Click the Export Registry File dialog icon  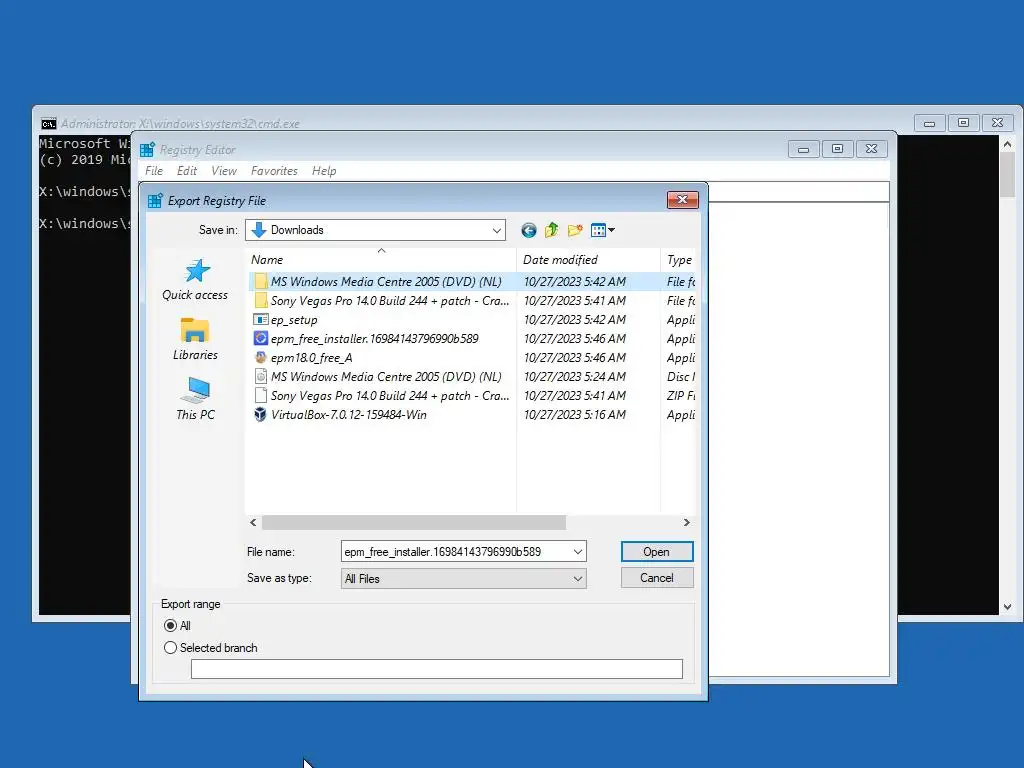155,200
